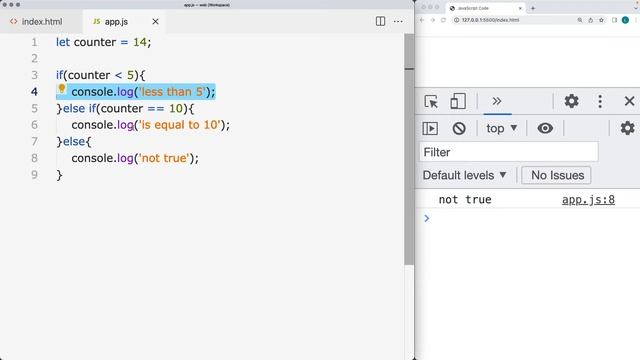Click the 'let counter = 14;' line
The height and width of the screenshot is (360, 640).
(x=103, y=42)
